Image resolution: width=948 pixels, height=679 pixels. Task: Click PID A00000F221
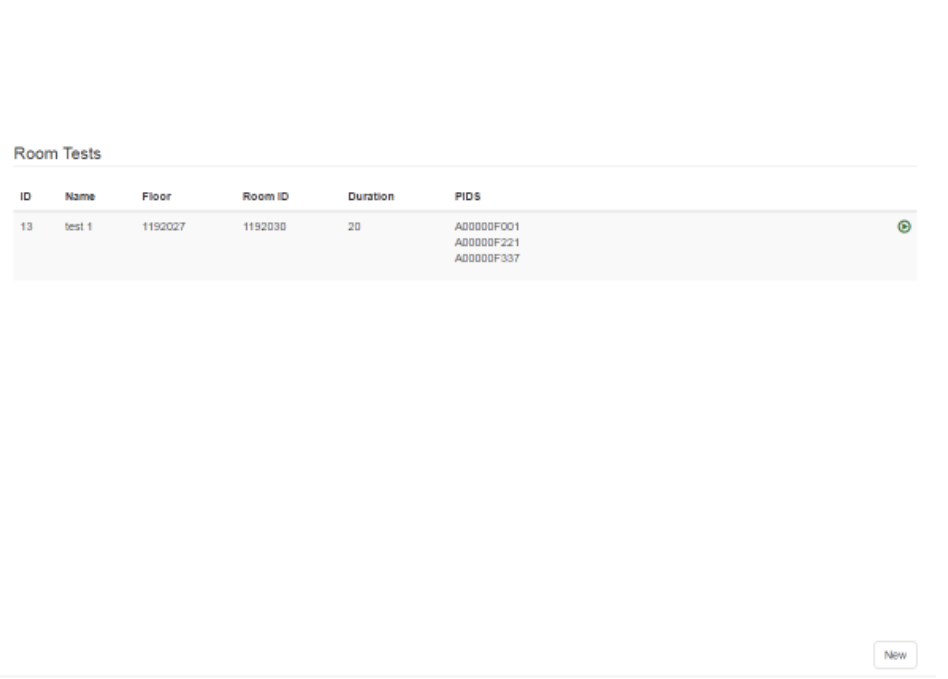pyautogui.click(x=487, y=242)
